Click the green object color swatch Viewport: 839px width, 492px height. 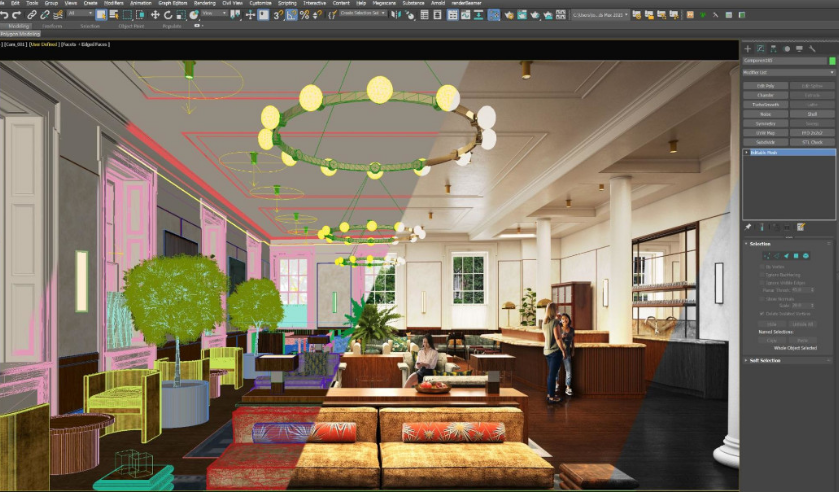(x=831, y=61)
